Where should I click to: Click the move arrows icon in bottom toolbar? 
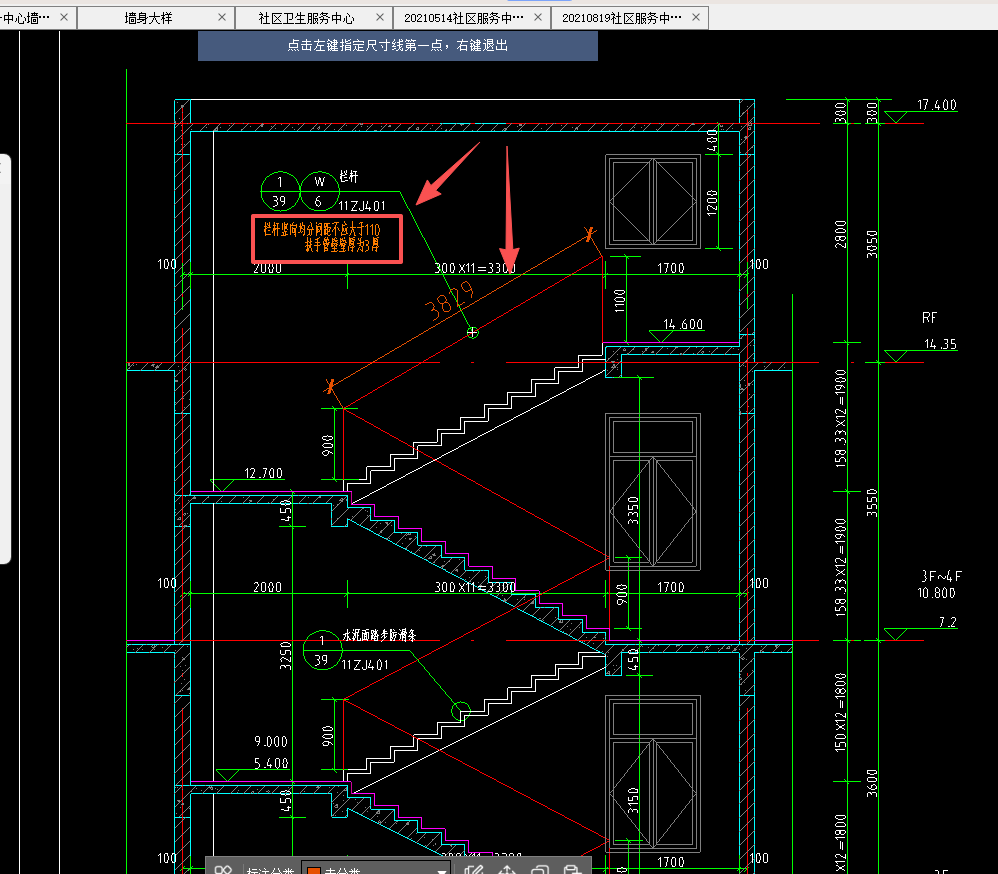(507, 870)
